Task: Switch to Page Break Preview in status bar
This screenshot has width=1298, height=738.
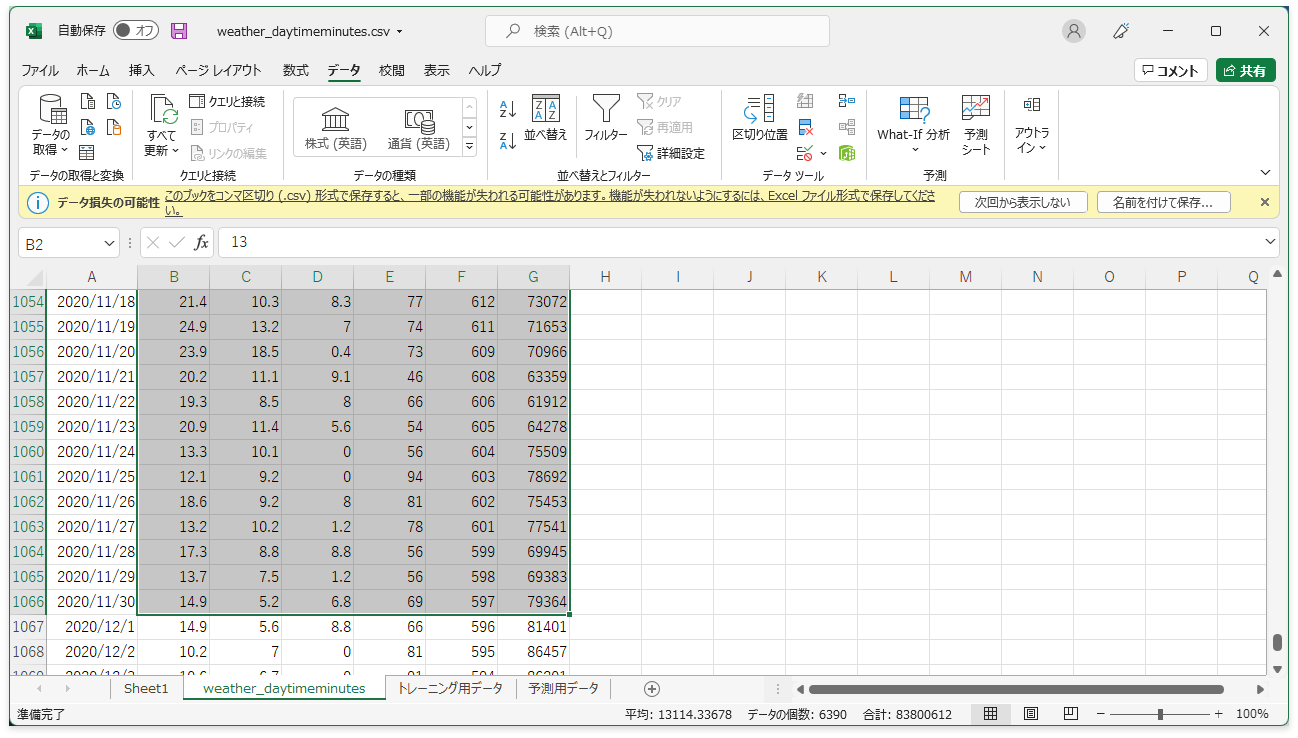Action: [1070, 714]
